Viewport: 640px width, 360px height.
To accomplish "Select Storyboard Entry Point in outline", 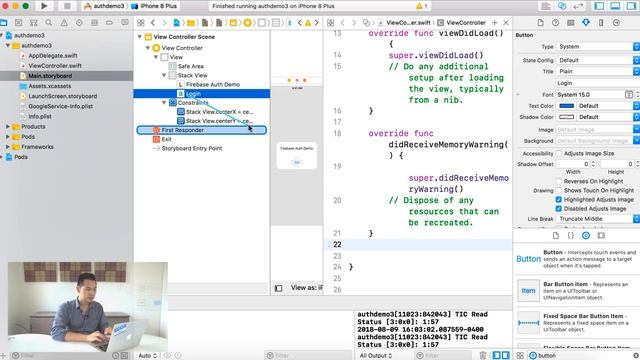I will [191, 149].
